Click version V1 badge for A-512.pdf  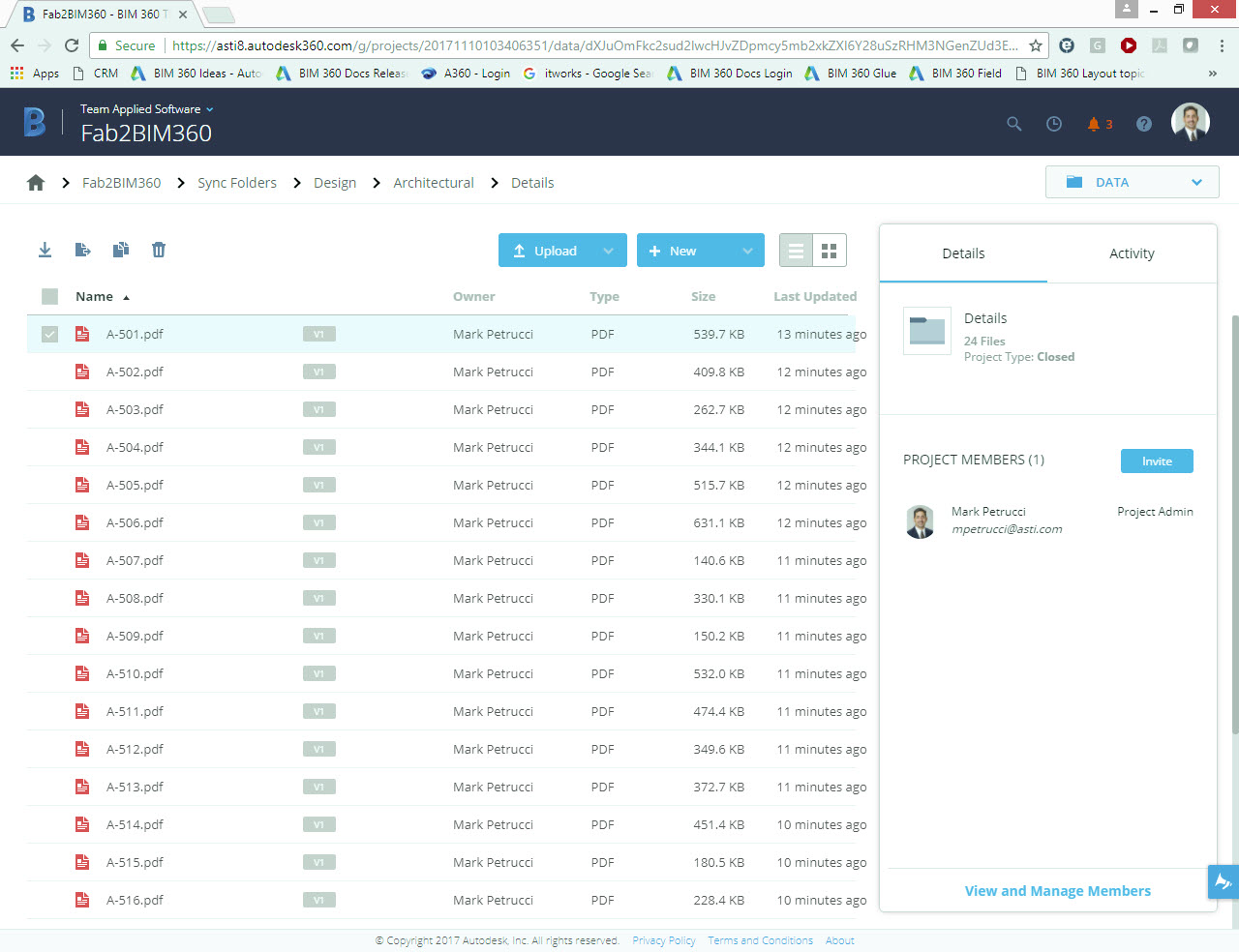click(318, 749)
